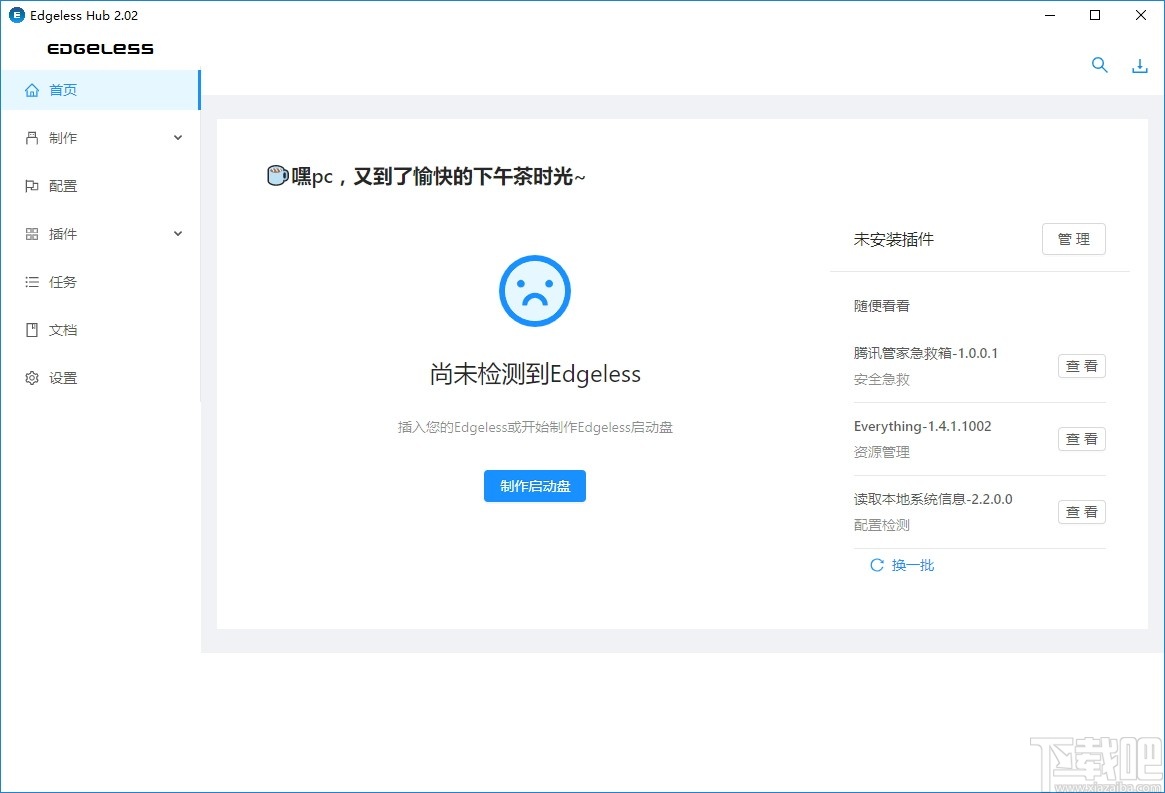The width and height of the screenshot is (1165, 793).
Task: Click 查看 for 腾讯管家急救箱 plugin
Action: (1081, 366)
